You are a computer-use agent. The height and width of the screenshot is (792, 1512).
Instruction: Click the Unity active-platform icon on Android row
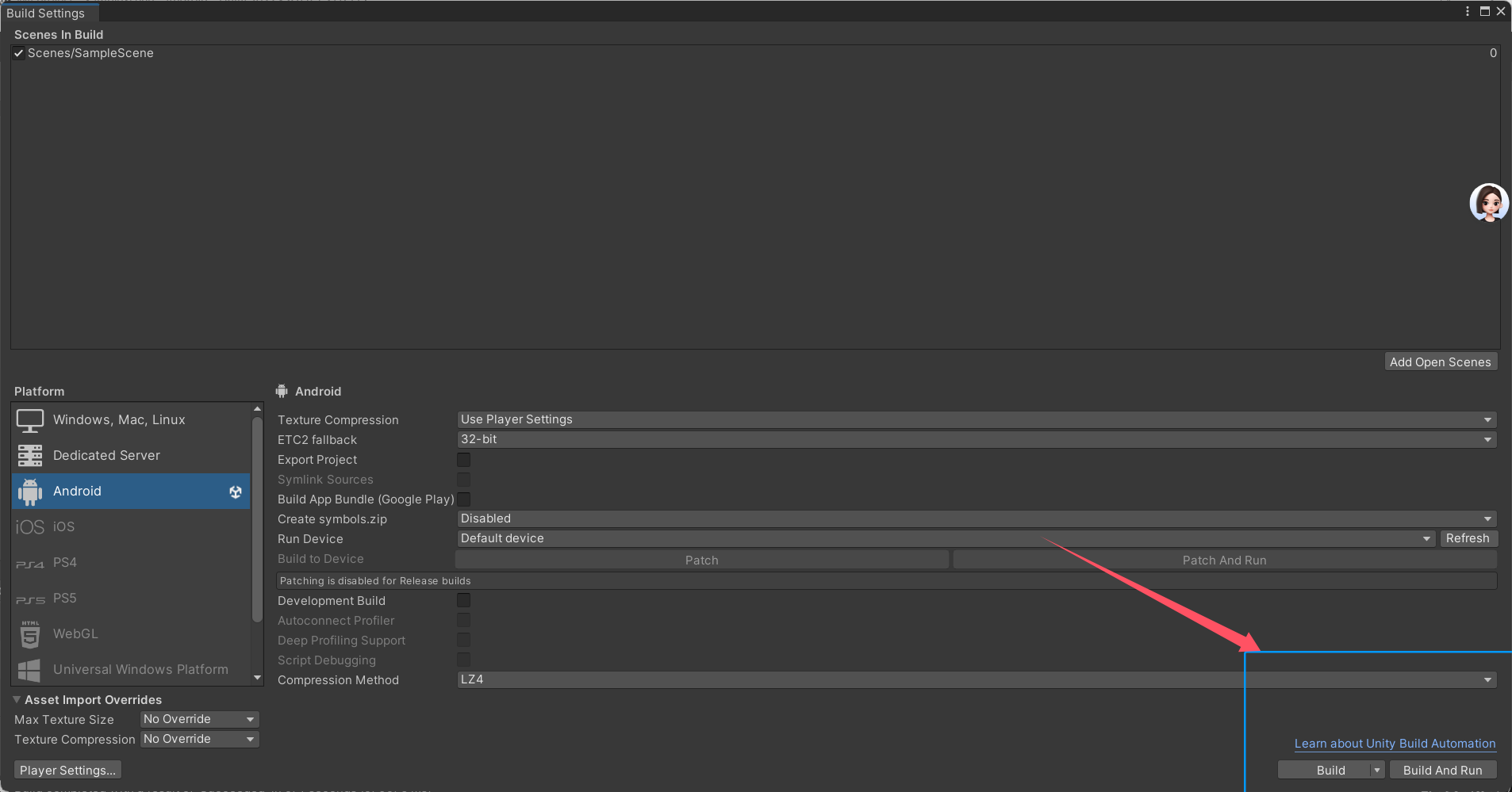(x=236, y=492)
